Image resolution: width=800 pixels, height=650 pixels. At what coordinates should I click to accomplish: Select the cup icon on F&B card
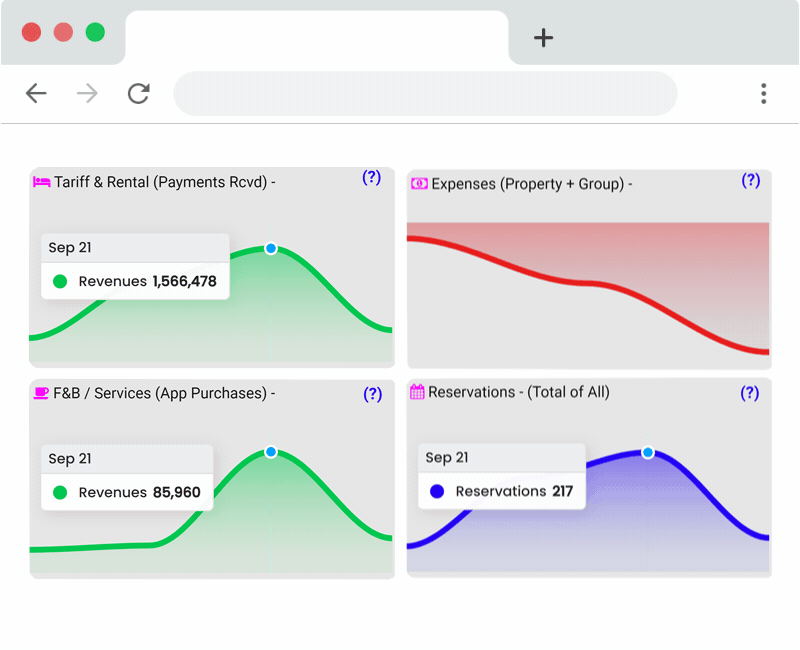pos(41,393)
